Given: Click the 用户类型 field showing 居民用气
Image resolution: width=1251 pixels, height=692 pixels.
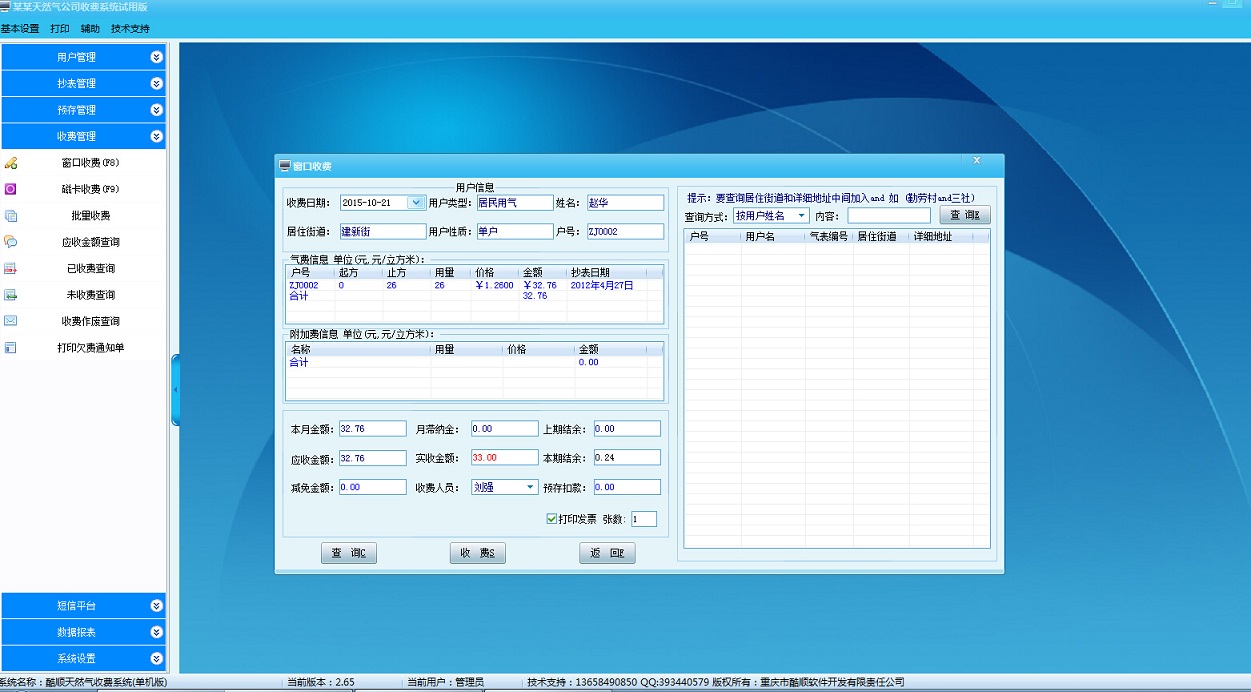Looking at the screenshot, I should pos(514,202).
